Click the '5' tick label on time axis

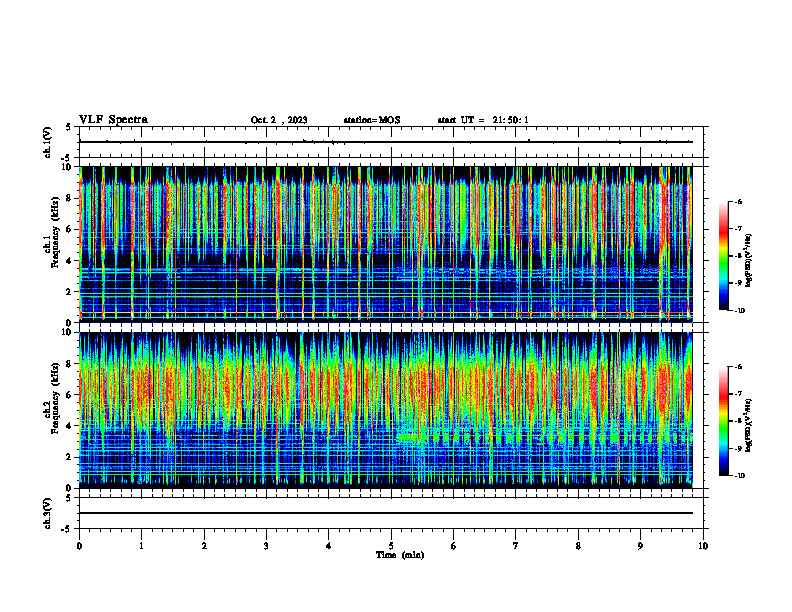coord(391,546)
